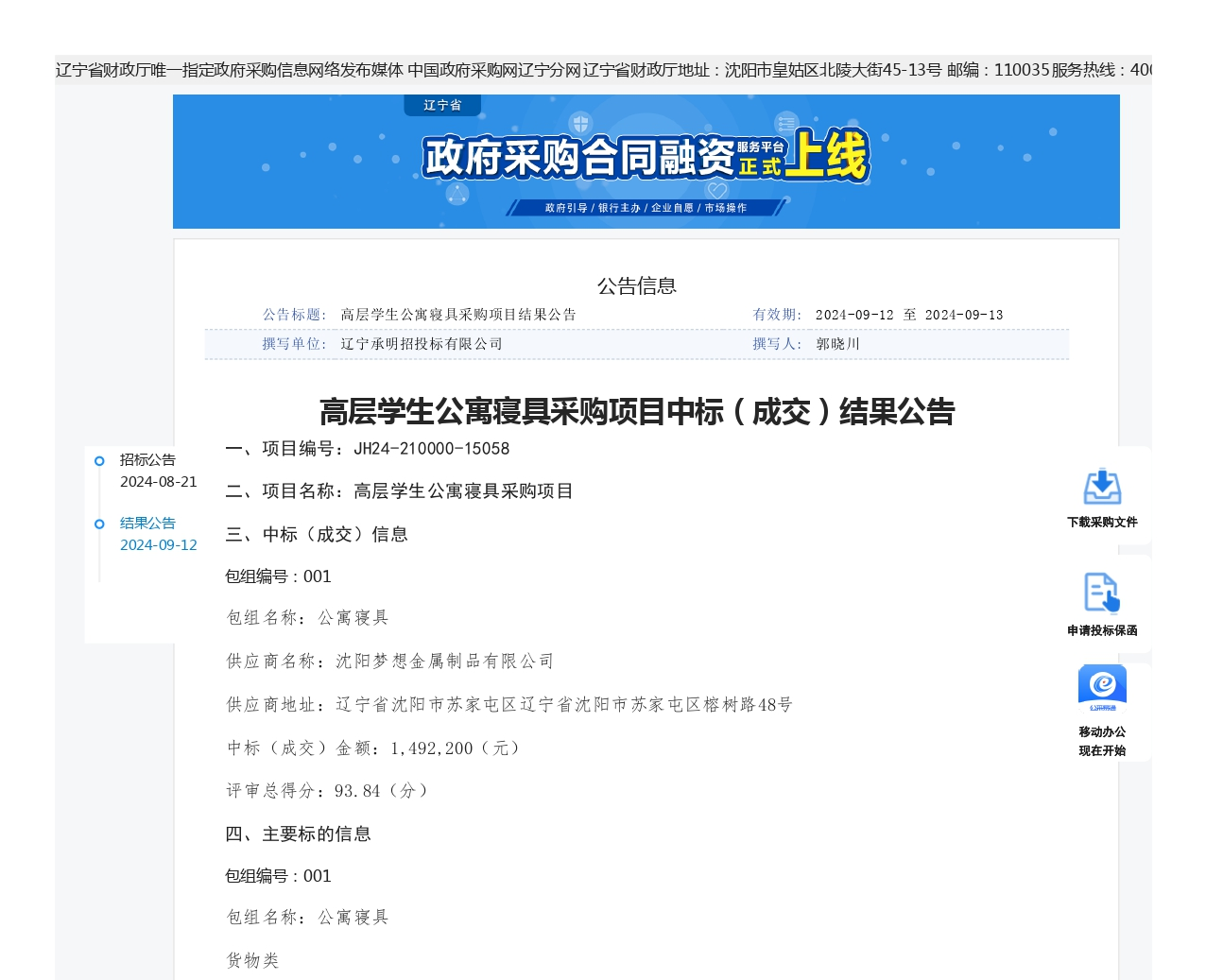Click supplier name 沈阳梦想金属制品有限公司
This screenshot has height=980, width=1206.
pos(445,662)
